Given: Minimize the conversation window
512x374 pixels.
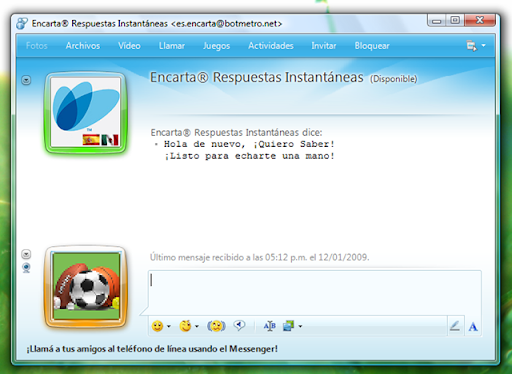Looking at the screenshot, I should pyautogui.click(x=437, y=21).
